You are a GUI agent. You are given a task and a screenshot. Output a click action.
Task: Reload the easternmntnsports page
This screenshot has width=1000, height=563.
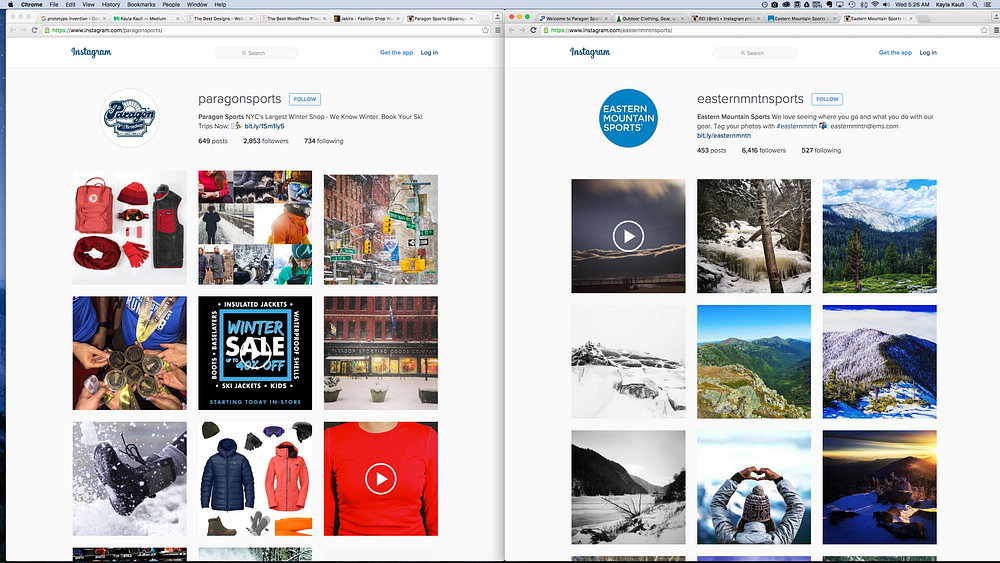coord(533,30)
